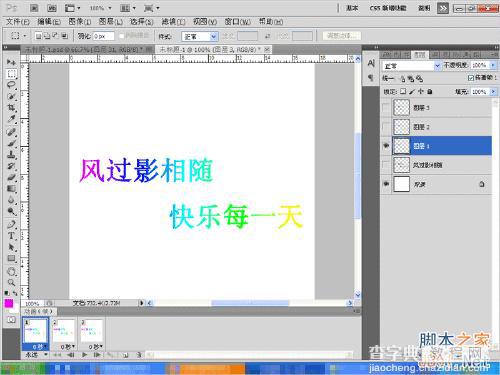Select the Lasso tool
Image resolution: width=500 pixels, height=375 pixels.
pyautogui.click(x=11, y=85)
